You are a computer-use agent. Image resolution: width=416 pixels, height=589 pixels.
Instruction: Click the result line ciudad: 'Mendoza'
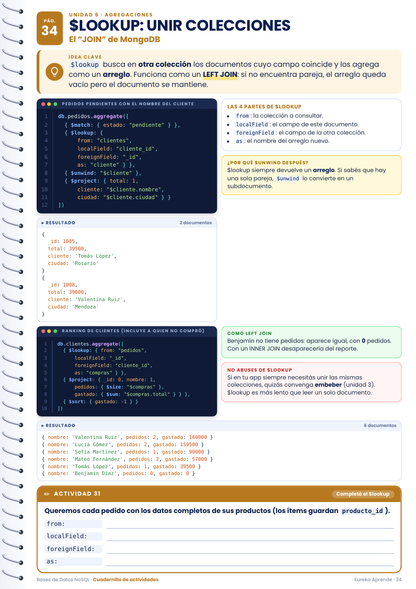73,307
